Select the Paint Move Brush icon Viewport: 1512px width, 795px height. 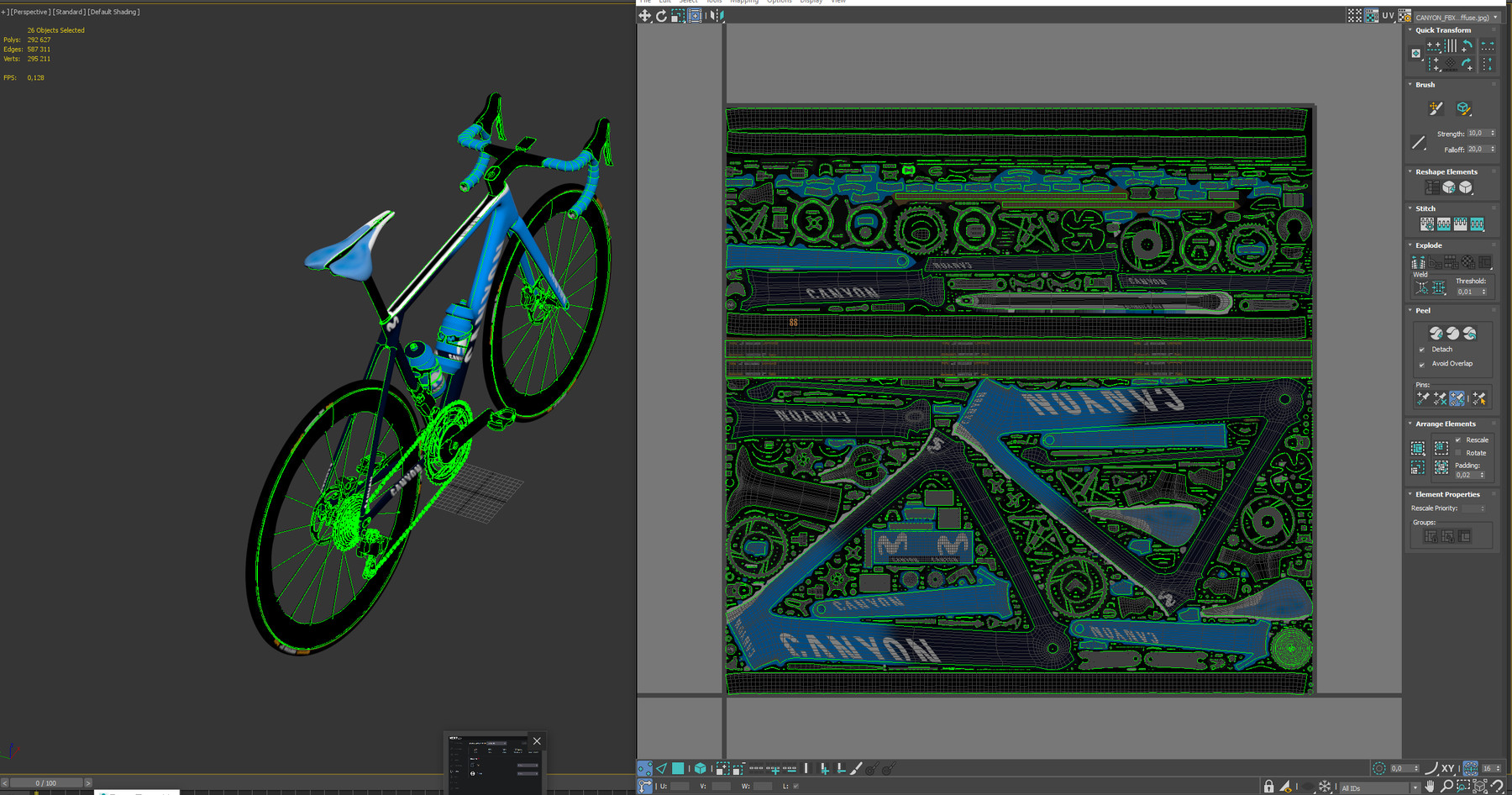pyautogui.click(x=1436, y=108)
